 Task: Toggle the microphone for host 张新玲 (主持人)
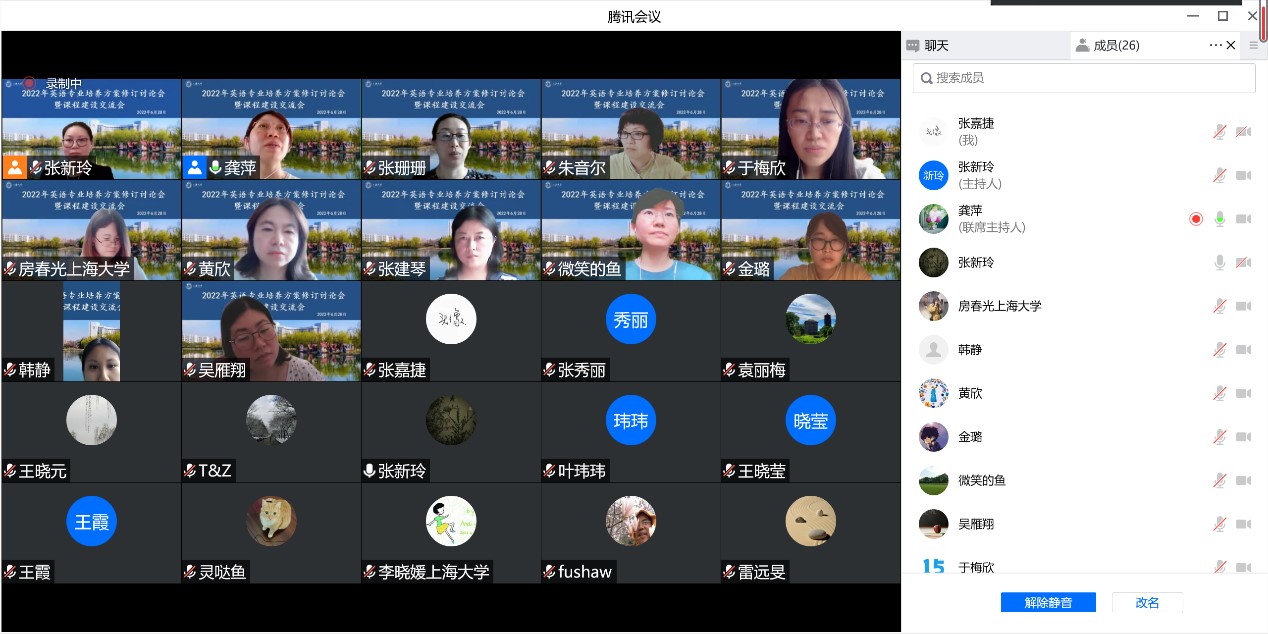pos(1219,176)
